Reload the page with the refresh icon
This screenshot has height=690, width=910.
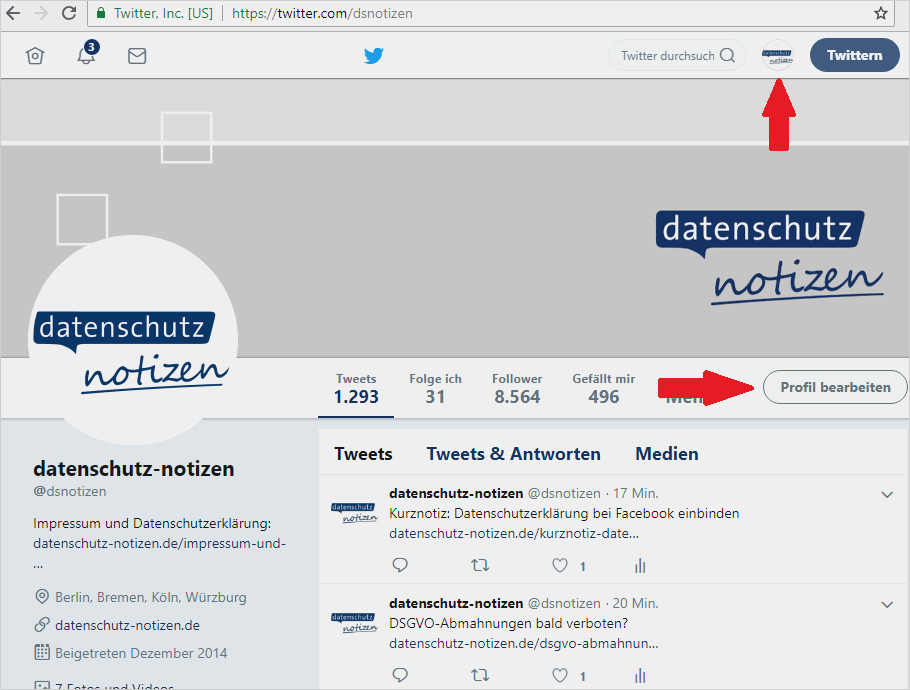pos(69,13)
